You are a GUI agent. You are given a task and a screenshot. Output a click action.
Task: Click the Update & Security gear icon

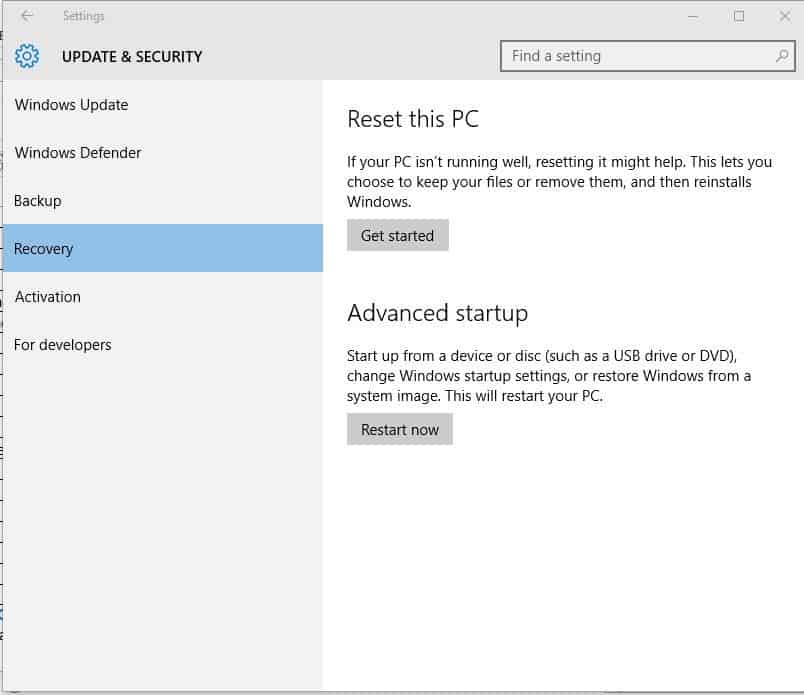(27, 56)
